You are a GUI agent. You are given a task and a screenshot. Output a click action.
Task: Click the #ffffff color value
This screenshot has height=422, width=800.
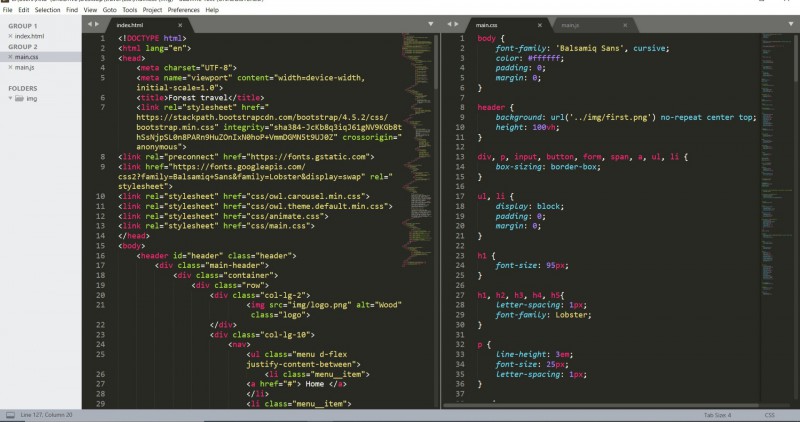point(545,58)
